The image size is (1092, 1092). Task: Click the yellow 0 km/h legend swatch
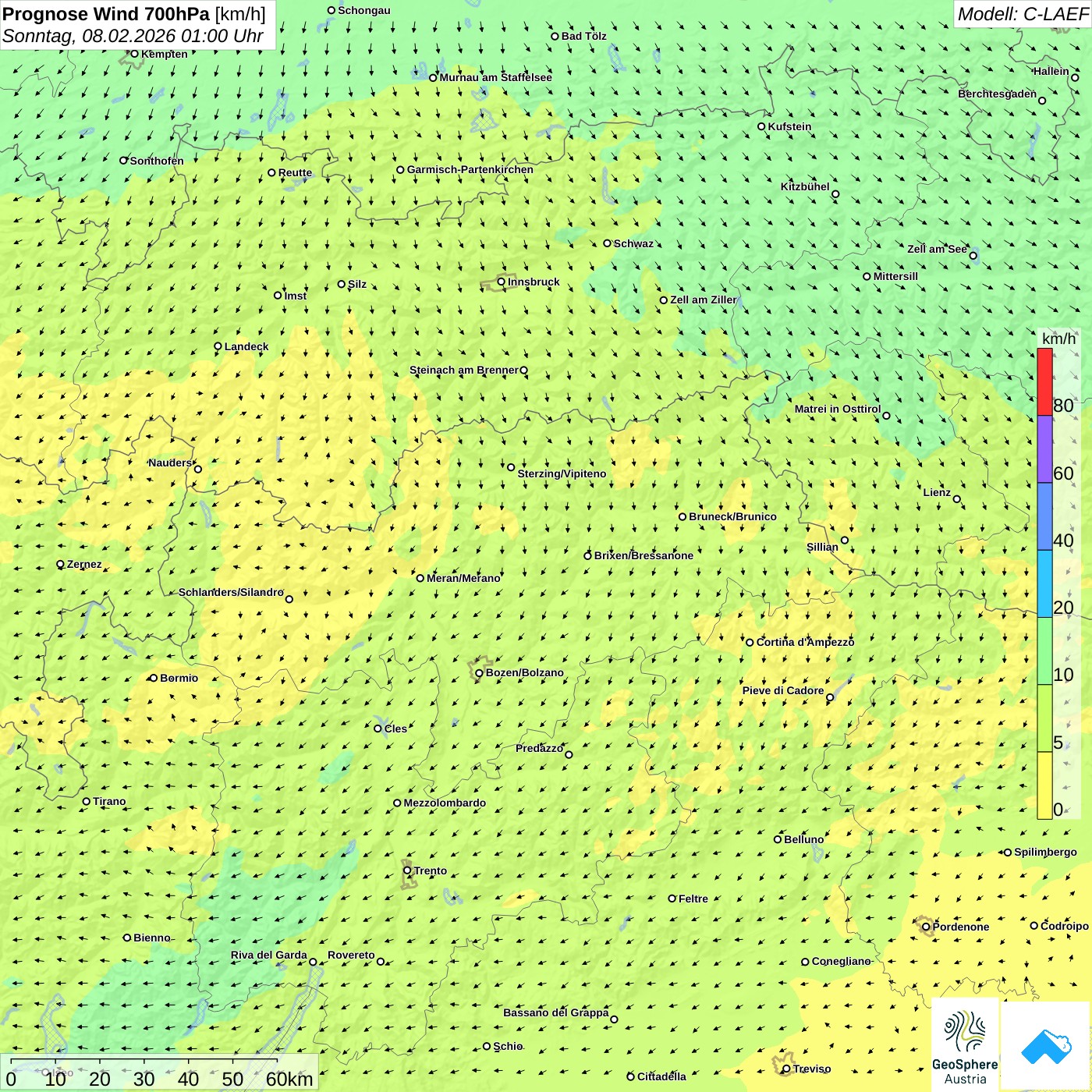point(1044,785)
